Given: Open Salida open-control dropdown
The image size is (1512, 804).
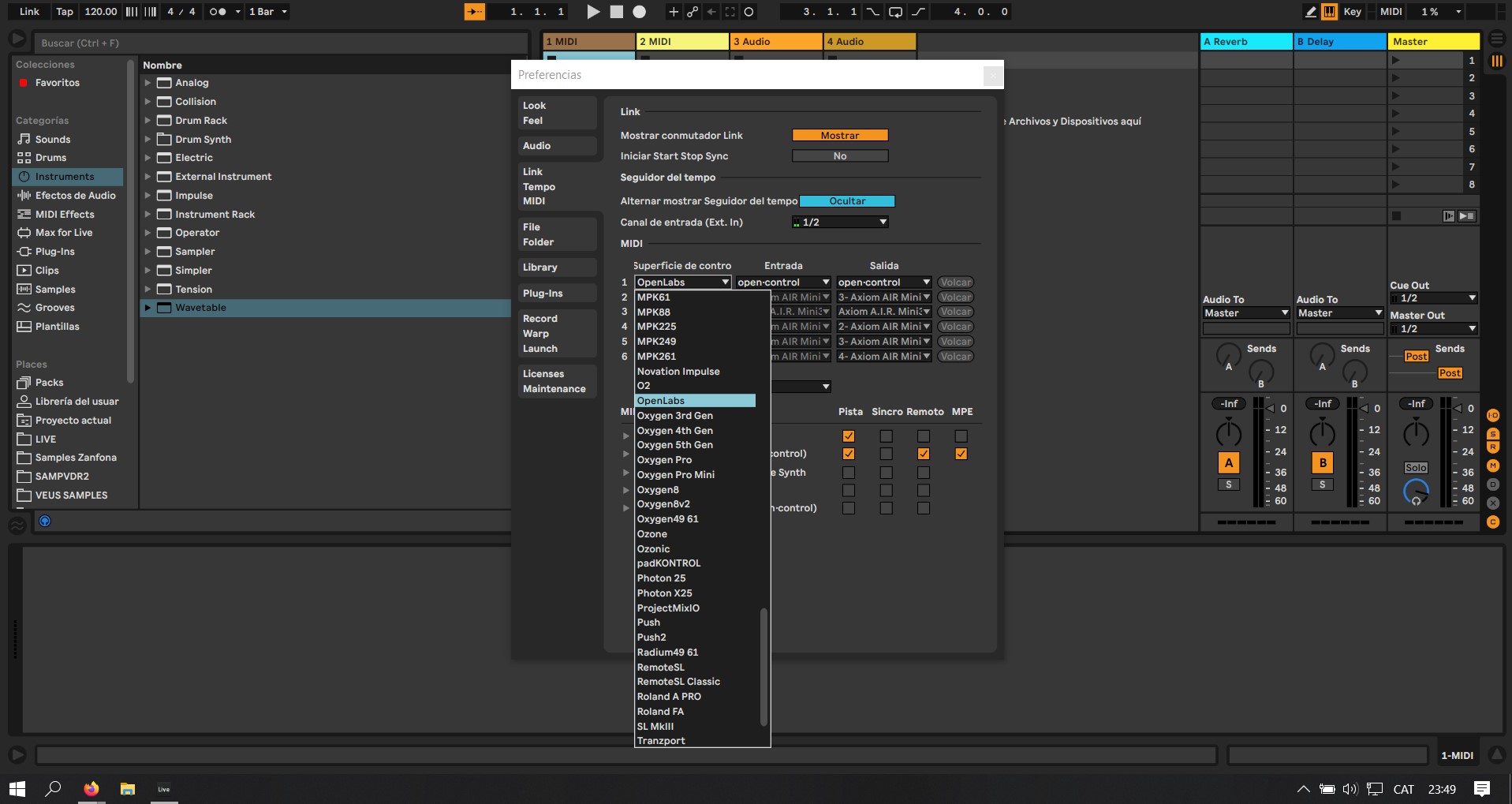Looking at the screenshot, I should tap(884, 282).
